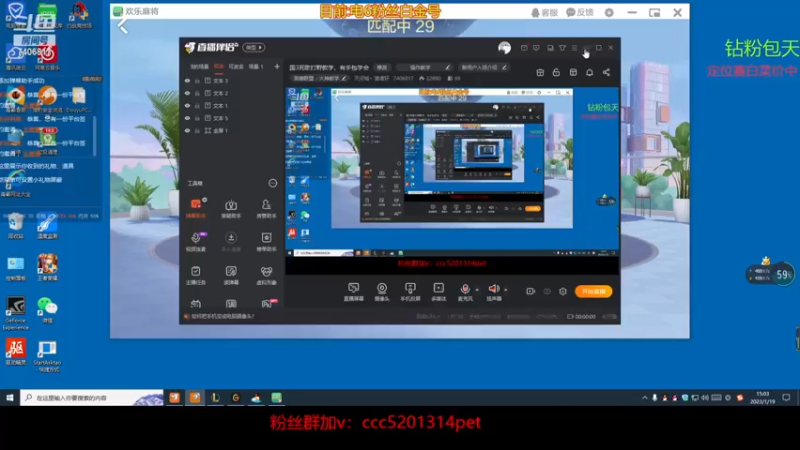Image resolution: width=800 pixels, height=450 pixels.
Task: Open the shield-shaped assistant tool in the toolbox
Action: click(231, 208)
